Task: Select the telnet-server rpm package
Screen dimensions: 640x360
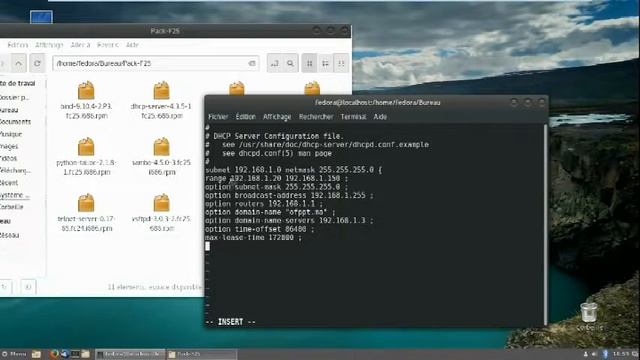Action: click(x=86, y=213)
